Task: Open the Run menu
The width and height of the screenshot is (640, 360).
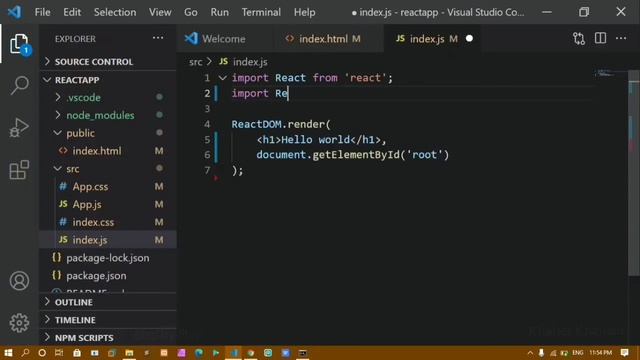Action: click(x=220, y=12)
